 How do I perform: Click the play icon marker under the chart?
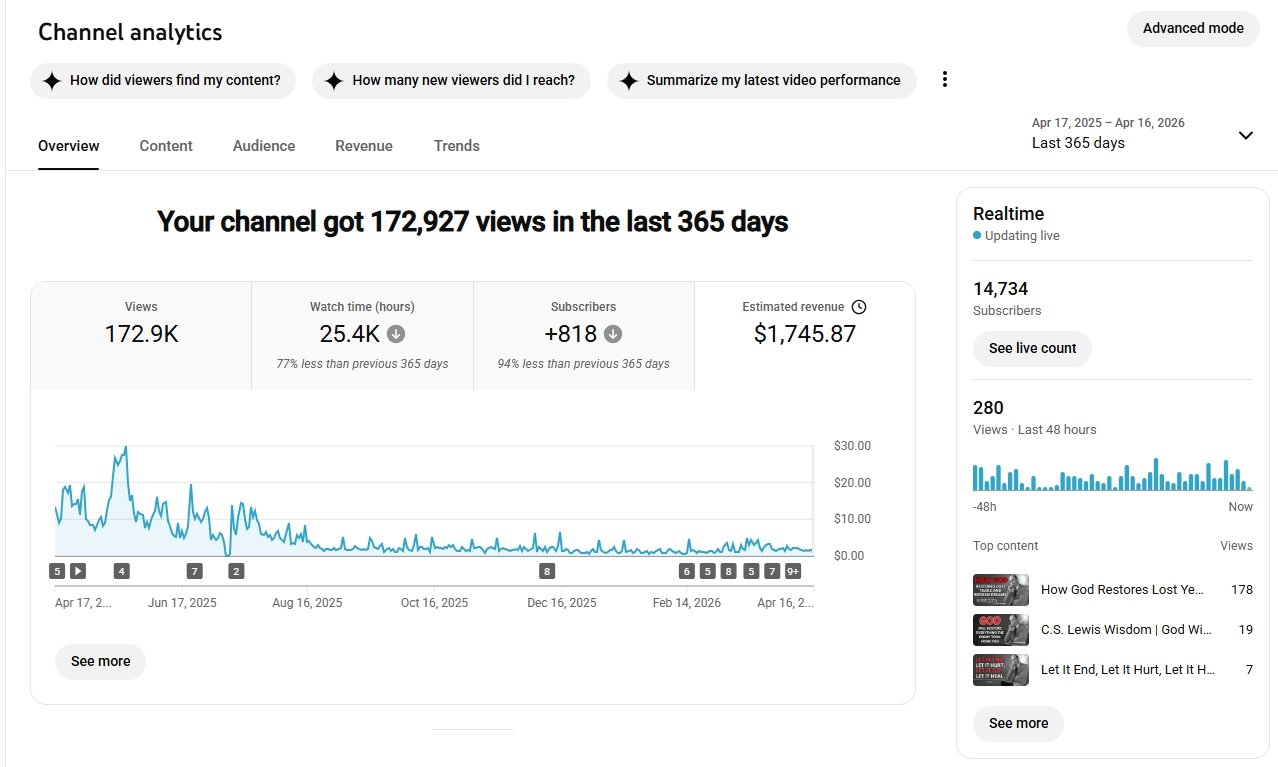point(78,571)
